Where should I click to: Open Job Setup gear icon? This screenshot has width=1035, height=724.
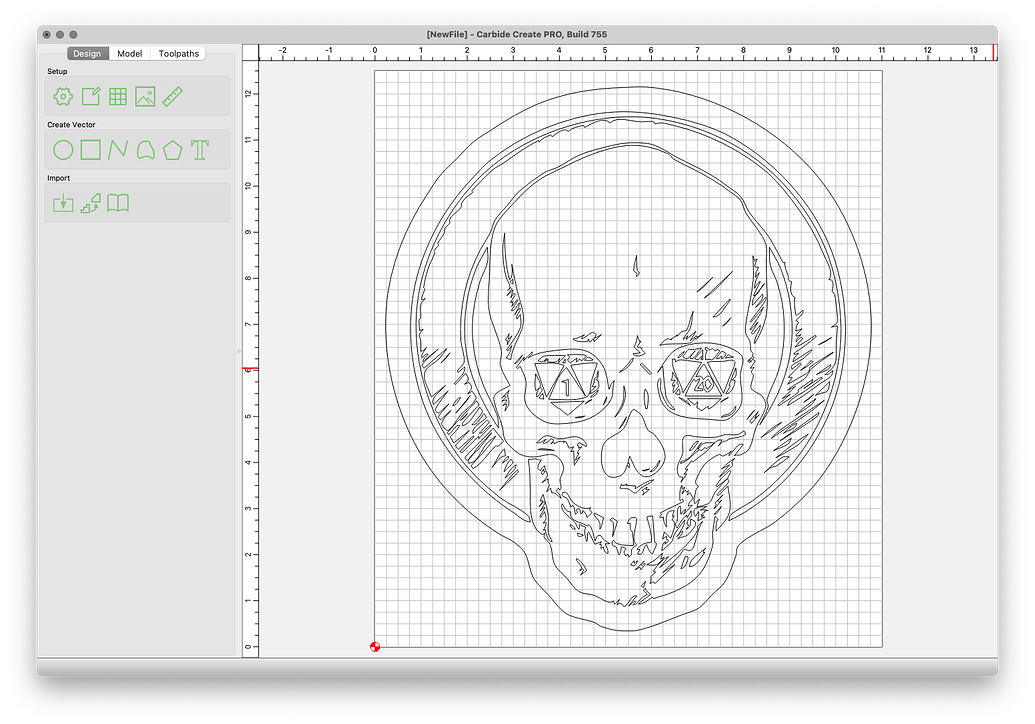tap(63, 97)
